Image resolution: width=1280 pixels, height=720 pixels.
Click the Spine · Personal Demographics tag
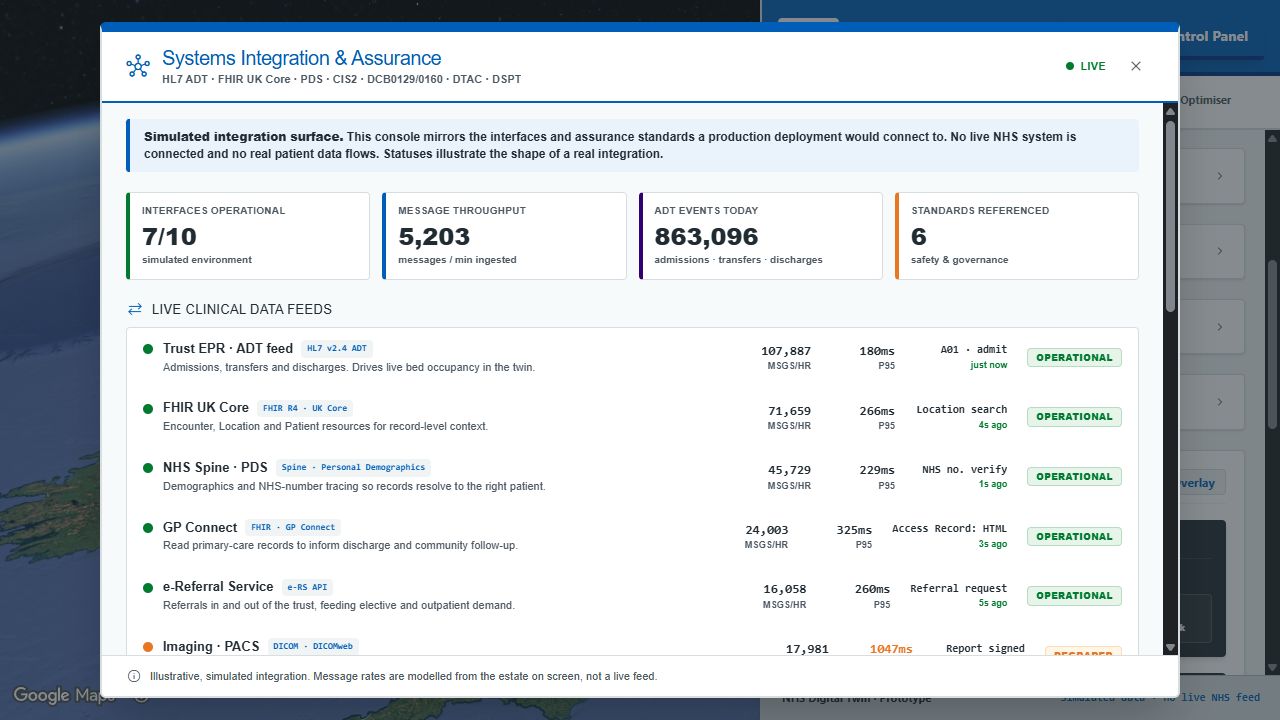pos(353,467)
